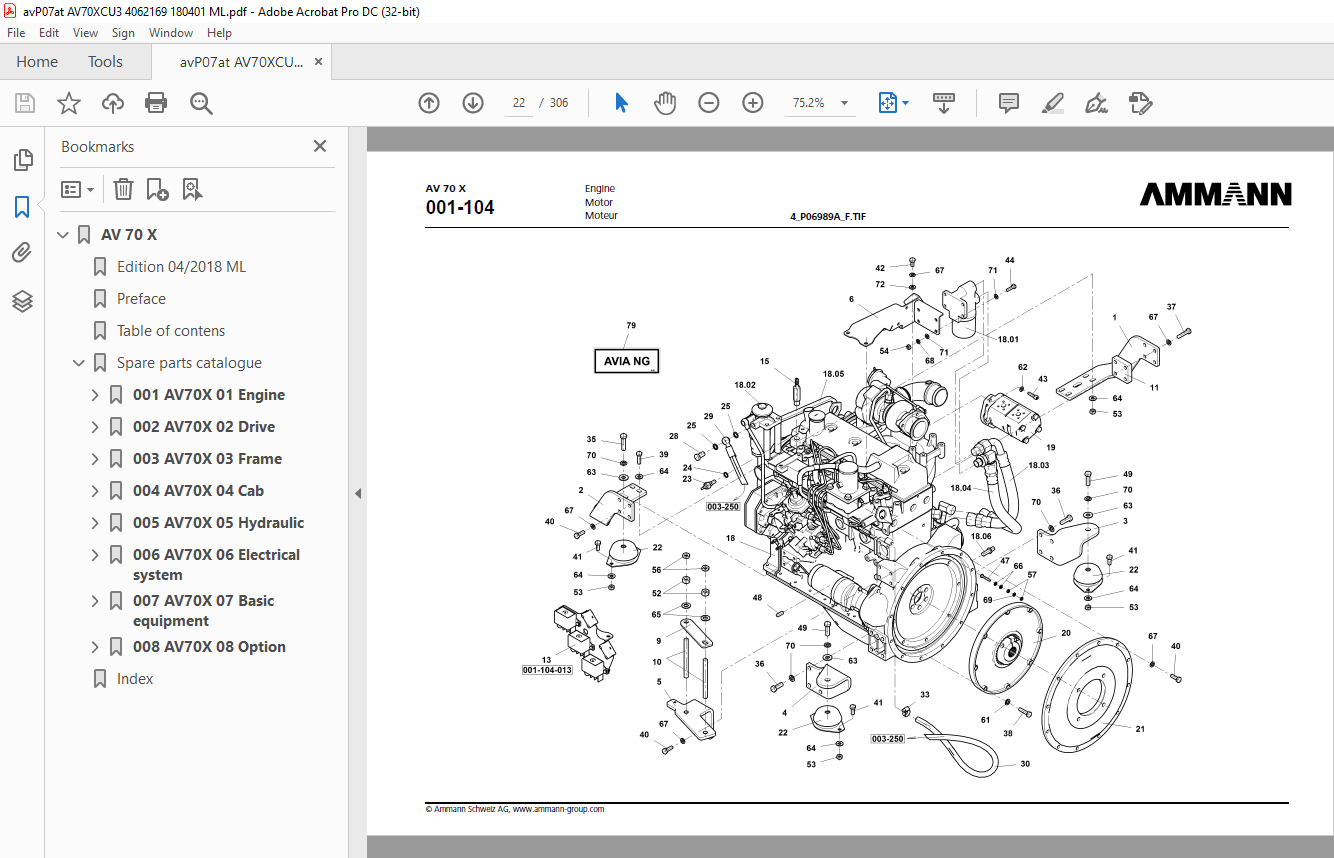Screen dimensions: 1334x858
Task: Add a comment sticky note
Action: click(1009, 103)
